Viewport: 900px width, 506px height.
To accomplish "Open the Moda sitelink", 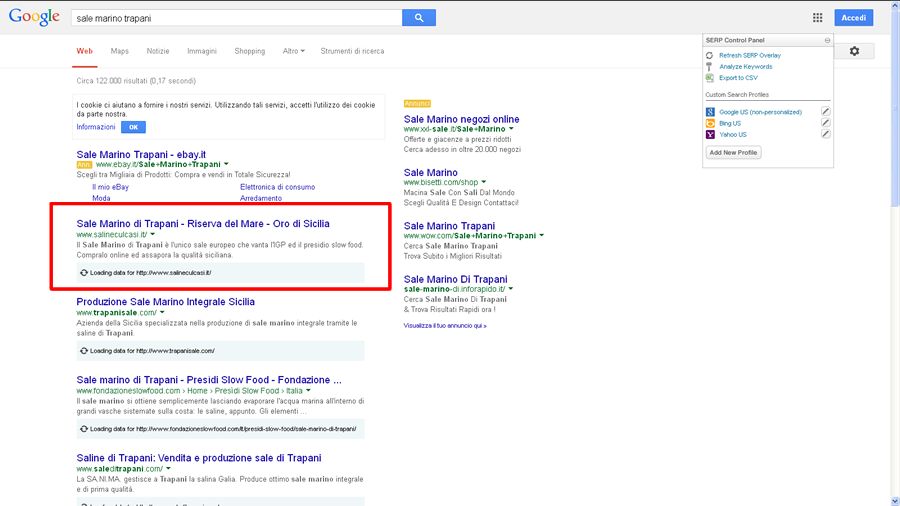I will (101, 198).
